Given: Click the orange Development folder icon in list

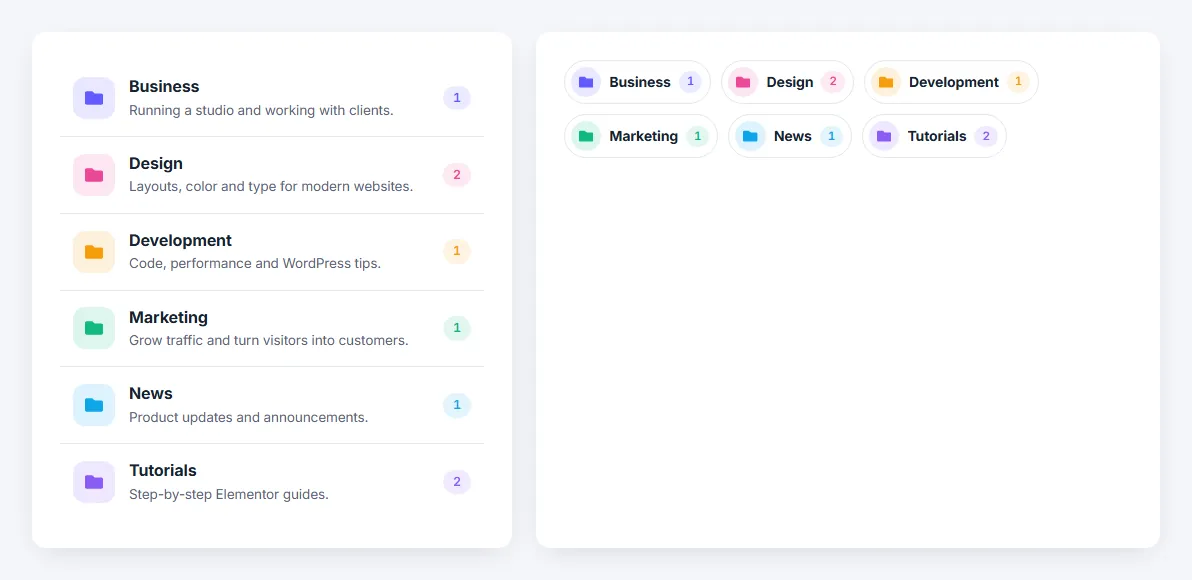Looking at the screenshot, I should pyautogui.click(x=94, y=252).
